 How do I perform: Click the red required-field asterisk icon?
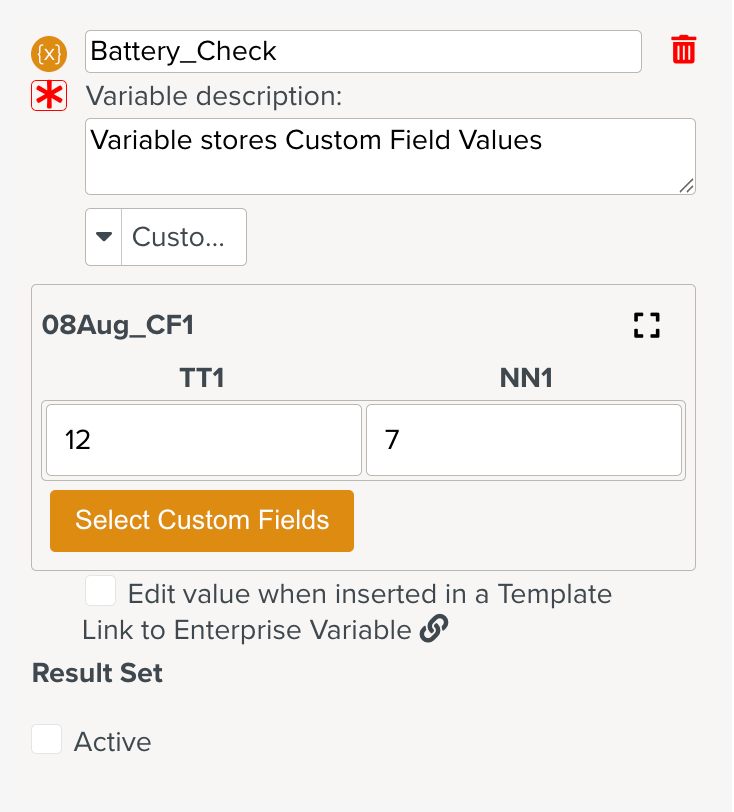[48, 96]
